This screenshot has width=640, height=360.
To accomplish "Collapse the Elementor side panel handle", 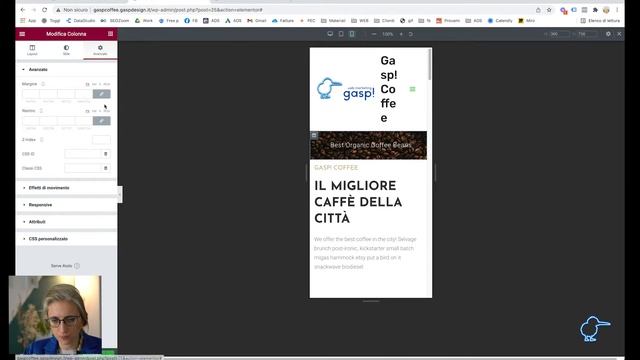I will coord(120,195).
